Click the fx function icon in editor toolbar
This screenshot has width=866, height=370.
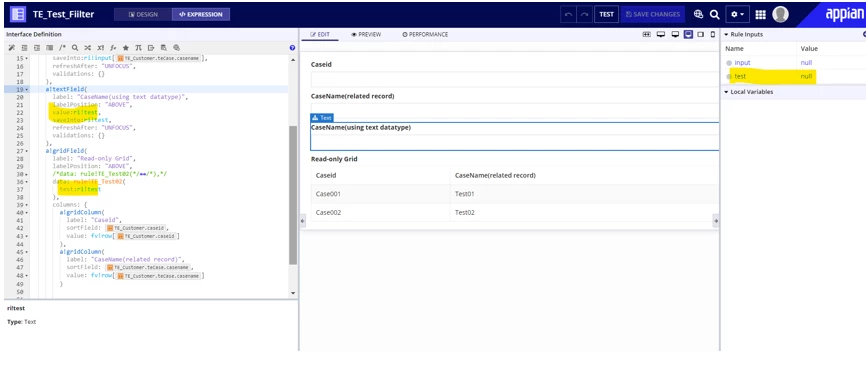(x=113, y=48)
